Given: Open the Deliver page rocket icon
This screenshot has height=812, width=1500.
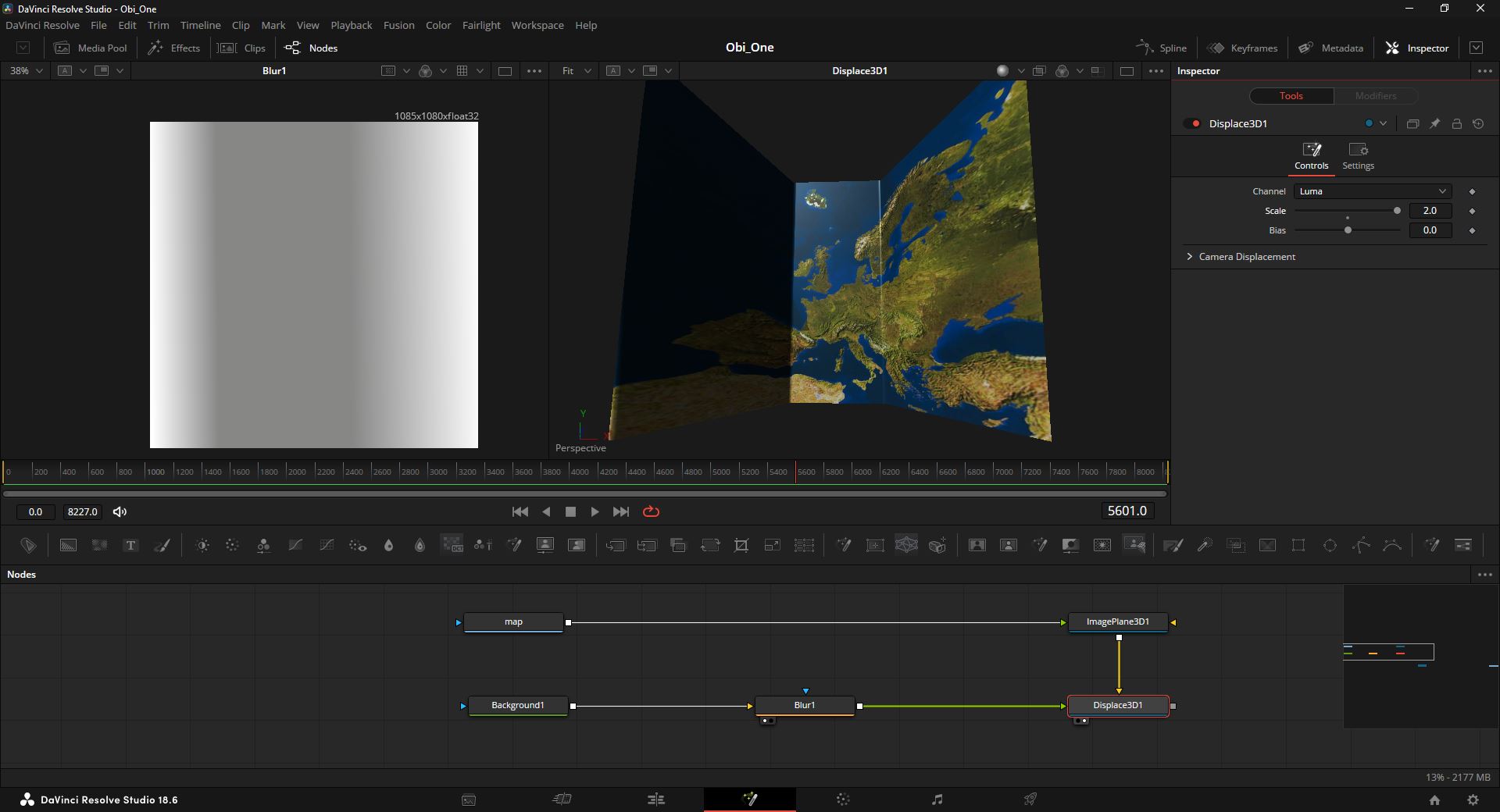Looking at the screenshot, I should [x=1030, y=799].
